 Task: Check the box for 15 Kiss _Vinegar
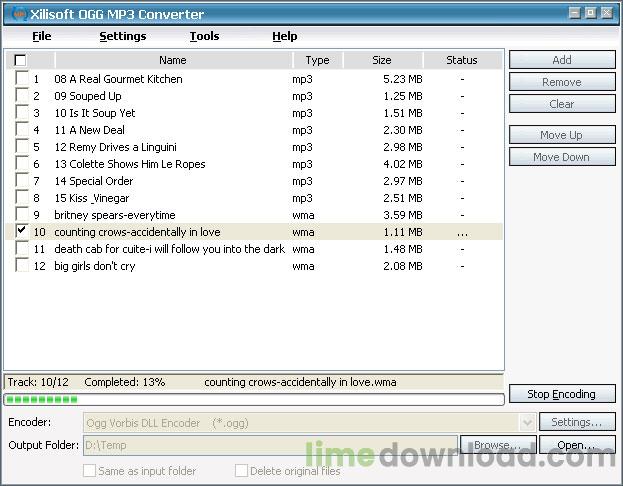pos(22,197)
